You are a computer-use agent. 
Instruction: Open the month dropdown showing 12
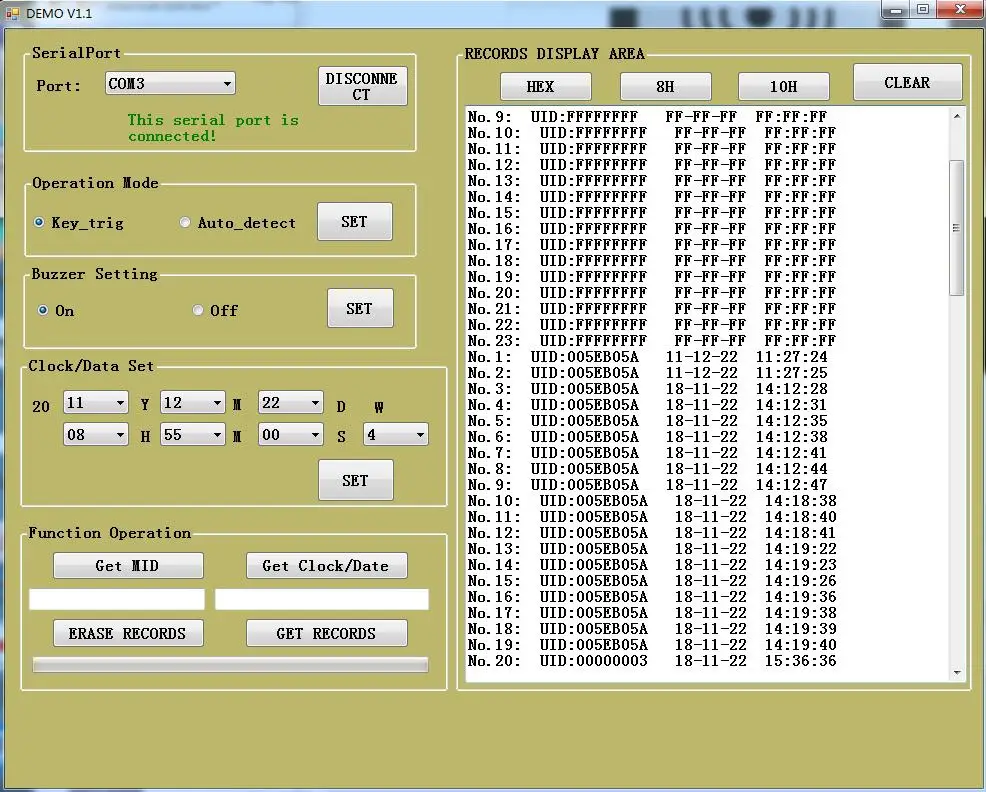(192, 403)
